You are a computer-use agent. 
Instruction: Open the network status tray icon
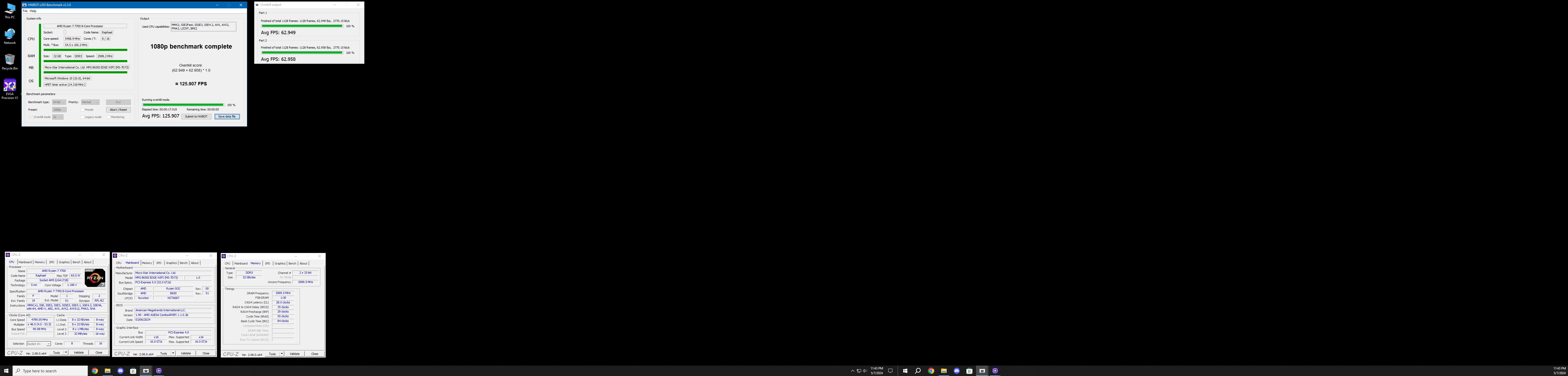click(859, 371)
